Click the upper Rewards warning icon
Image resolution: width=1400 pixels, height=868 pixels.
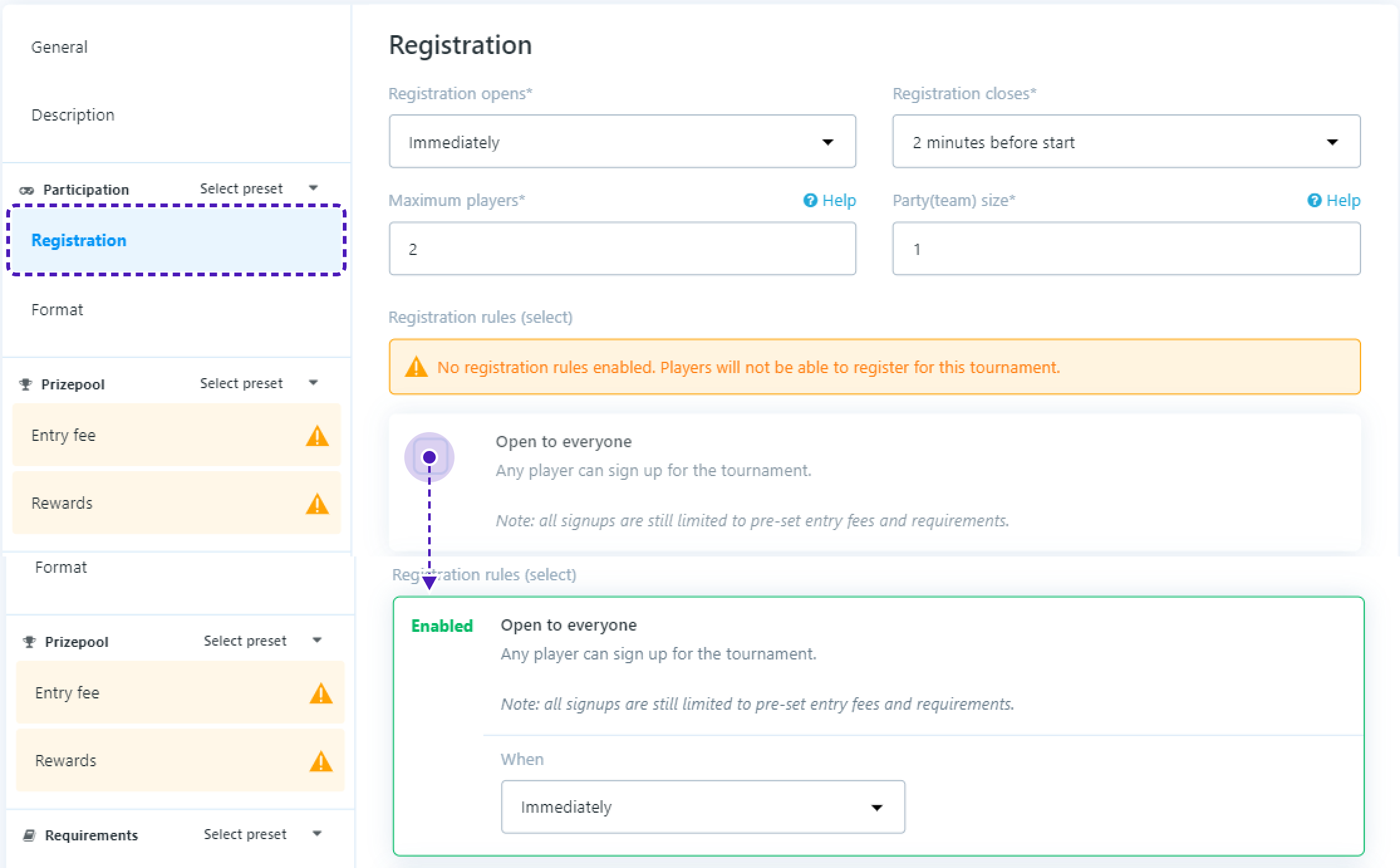tap(317, 504)
